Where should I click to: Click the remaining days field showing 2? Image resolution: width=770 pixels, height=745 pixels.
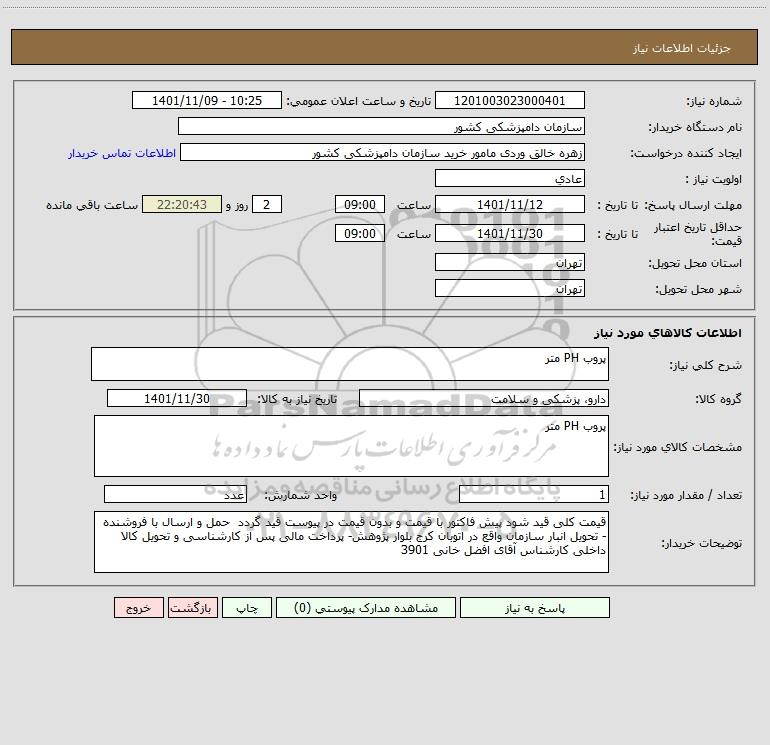coord(267,204)
